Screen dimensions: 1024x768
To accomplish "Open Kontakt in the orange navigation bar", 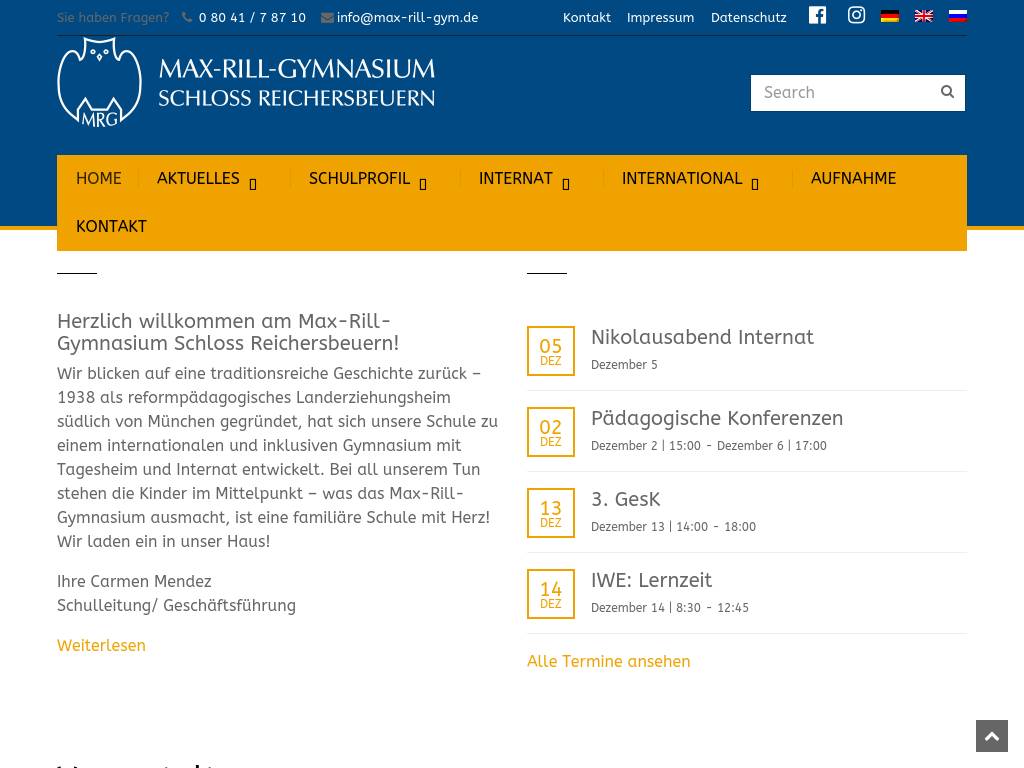I will tap(111, 227).
